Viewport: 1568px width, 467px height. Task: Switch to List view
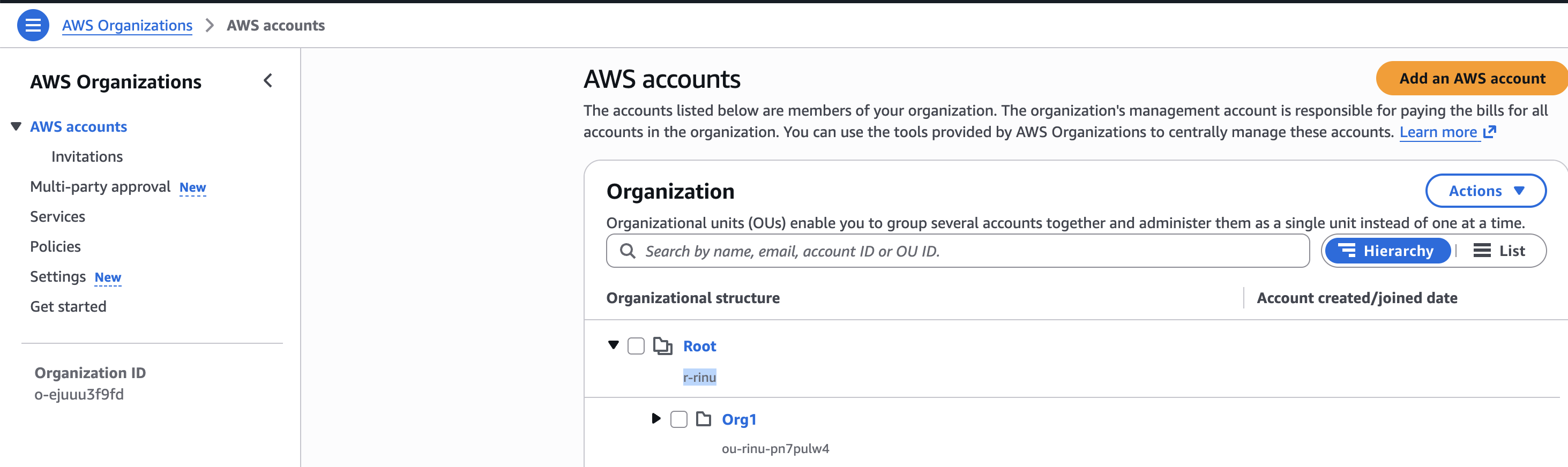click(x=1499, y=251)
